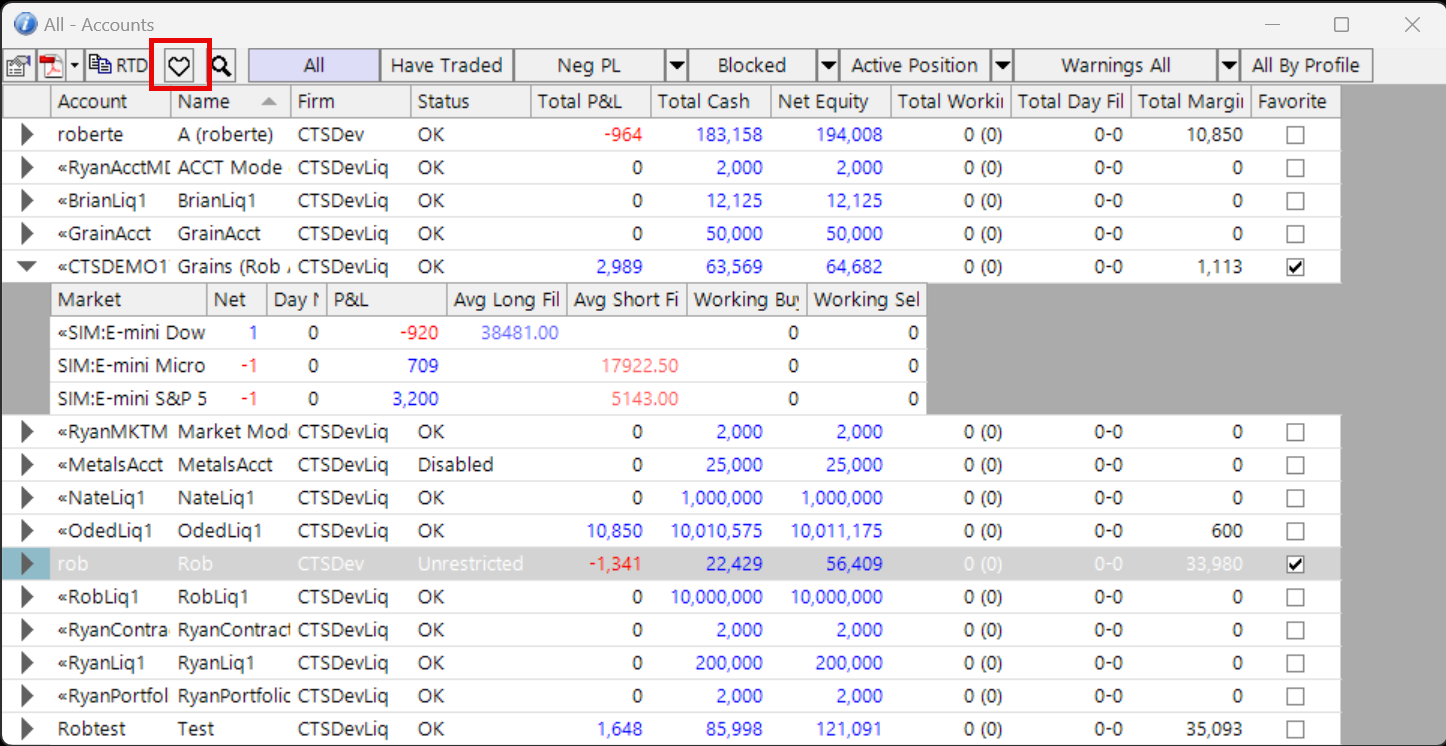The width and height of the screenshot is (1446, 746).
Task: Select the Have Traded filter
Action: (446, 66)
